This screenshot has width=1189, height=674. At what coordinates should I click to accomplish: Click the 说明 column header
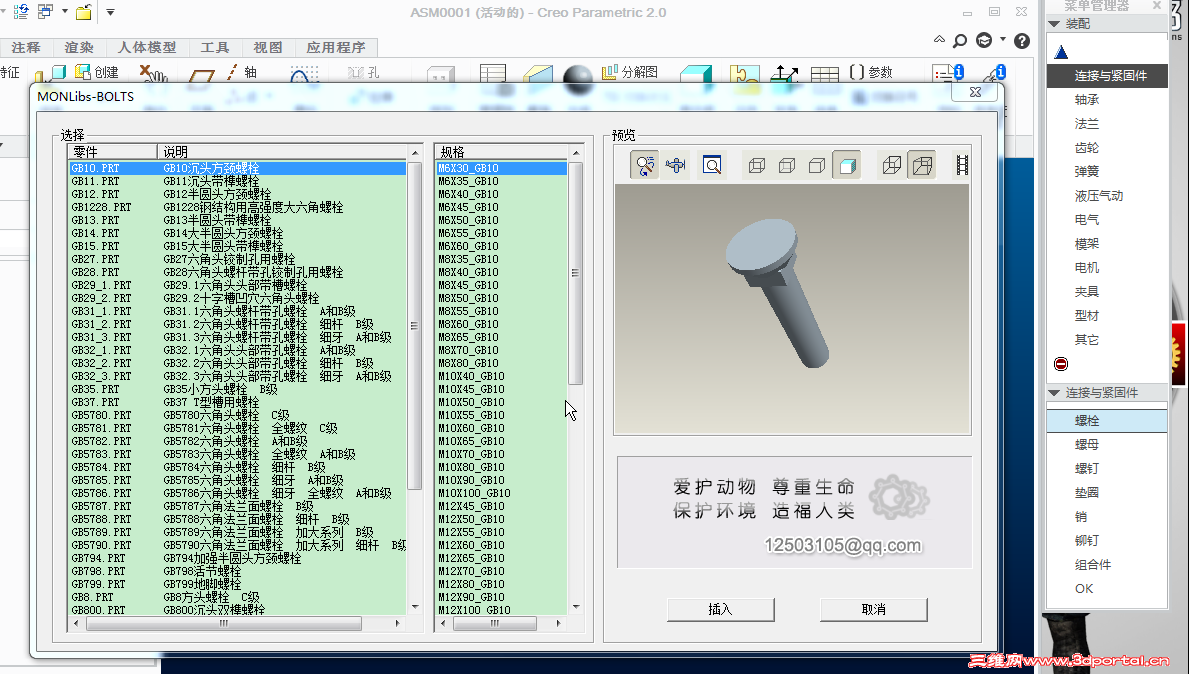click(x=282, y=152)
